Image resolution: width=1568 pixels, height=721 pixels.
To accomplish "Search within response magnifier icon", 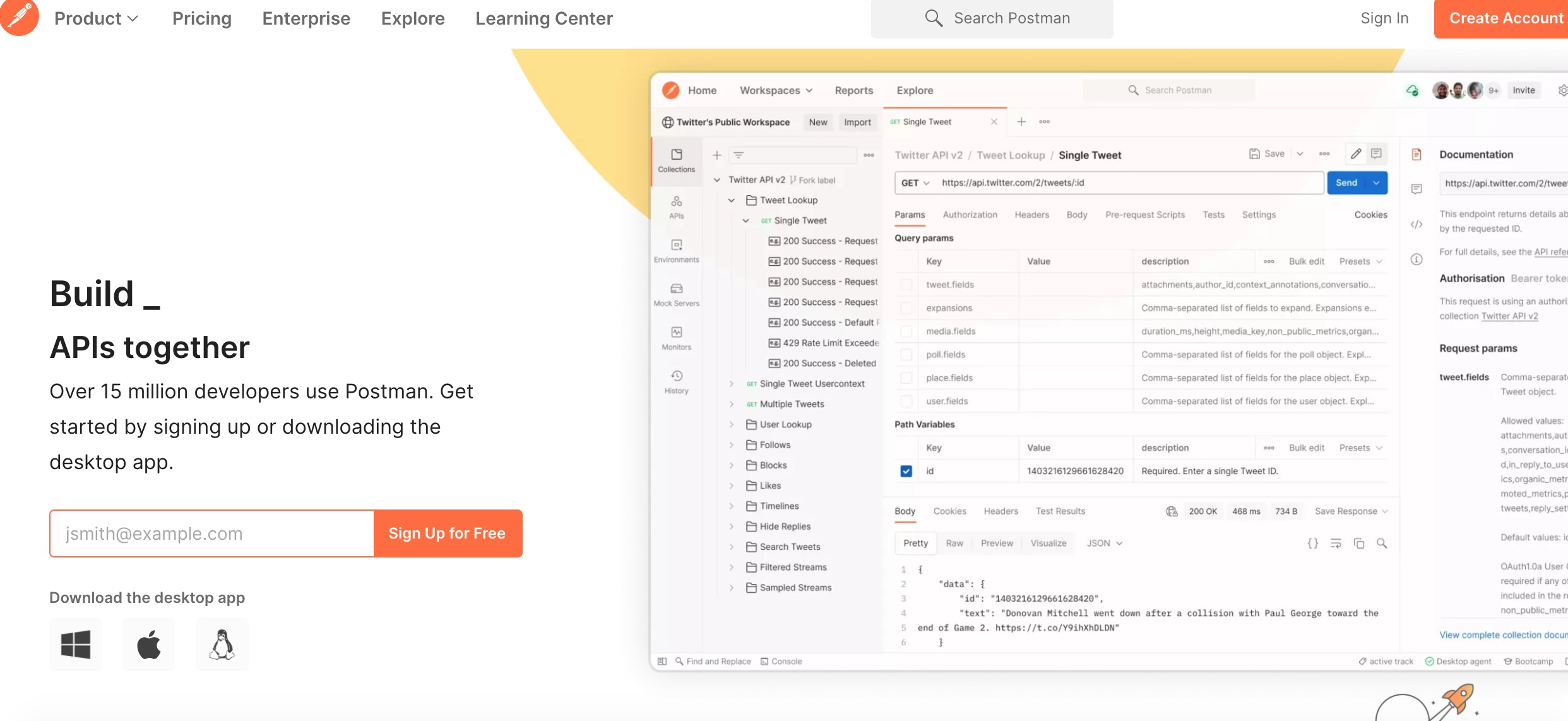I will (x=1382, y=543).
